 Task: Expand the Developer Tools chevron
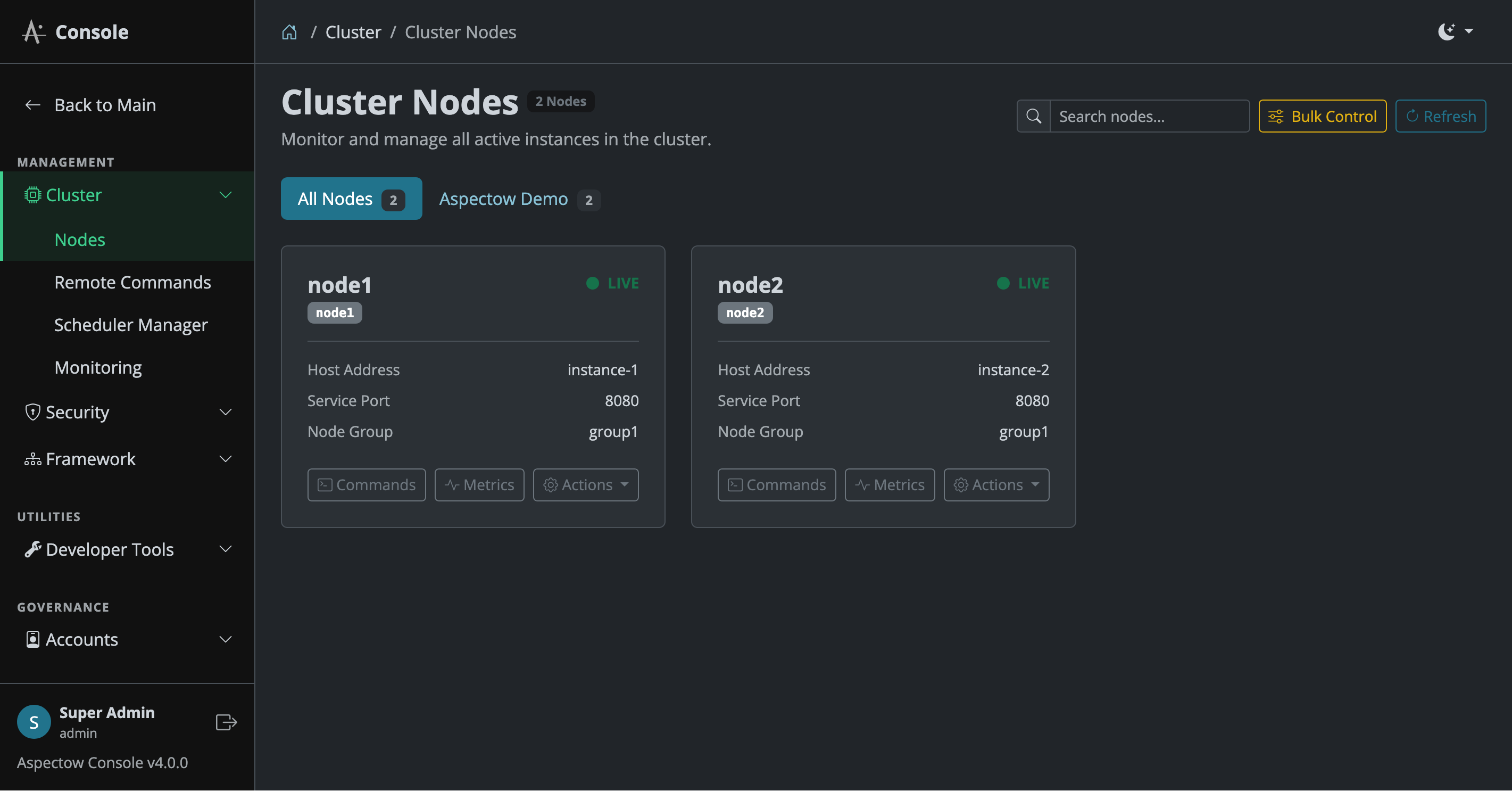226,550
